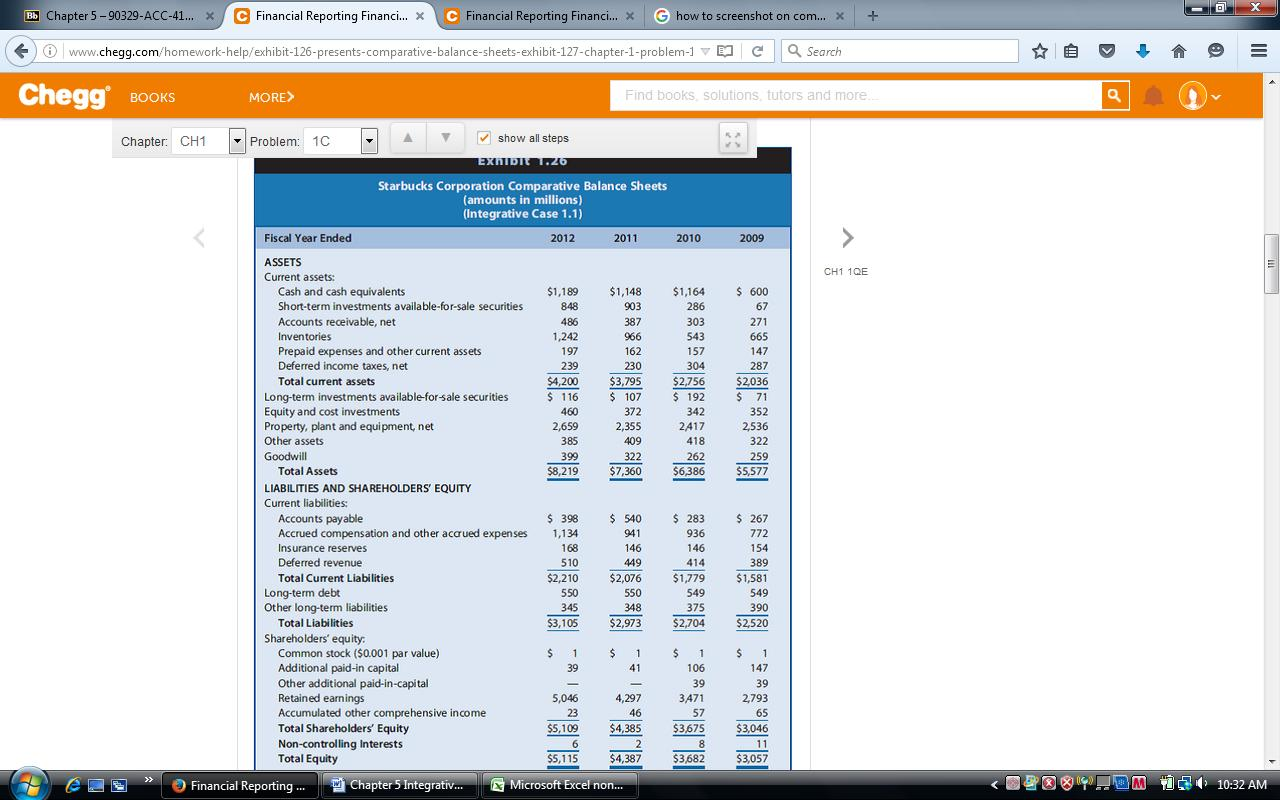The width and height of the screenshot is (1280, 800).
Task: Open the URL history dropdown arrow
Action: coord(706,51)
